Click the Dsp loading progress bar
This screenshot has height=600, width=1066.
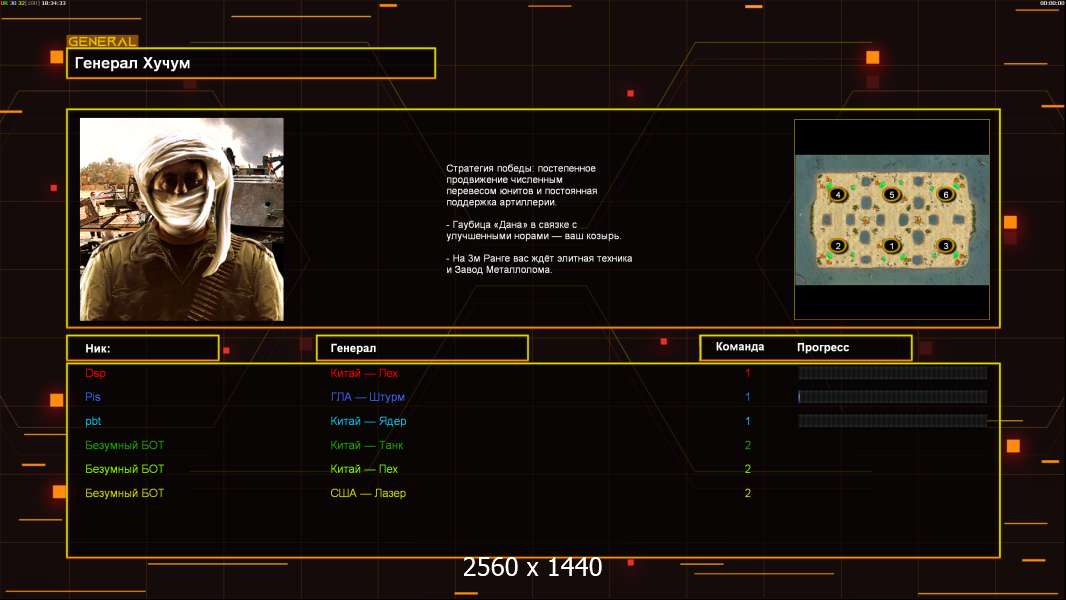(x=893, y=372)
